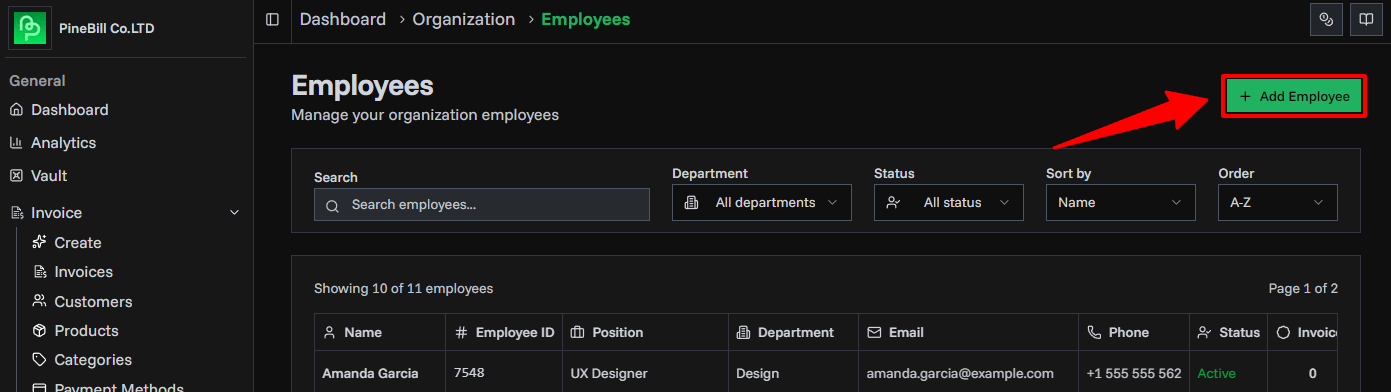Click the Organization breadcrumb link
The height and width of the screenshot is (392, 1391).
(x=464, y=19)
